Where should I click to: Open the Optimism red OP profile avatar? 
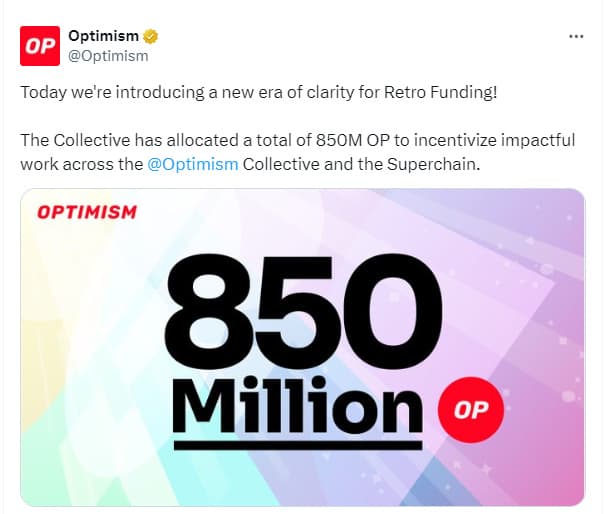40,46
